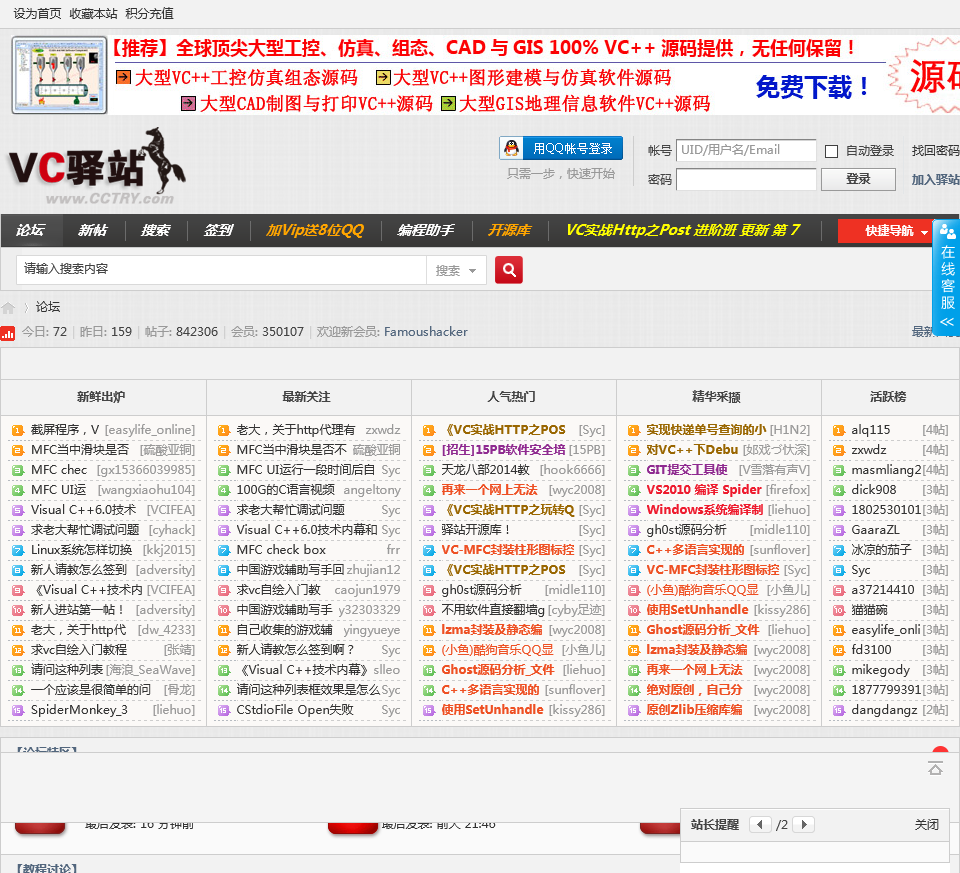The image size is (960, 873).
Task: Click arrow icon before 大型VC++图形建模与仿真软件源码
Action: (383, 77)
